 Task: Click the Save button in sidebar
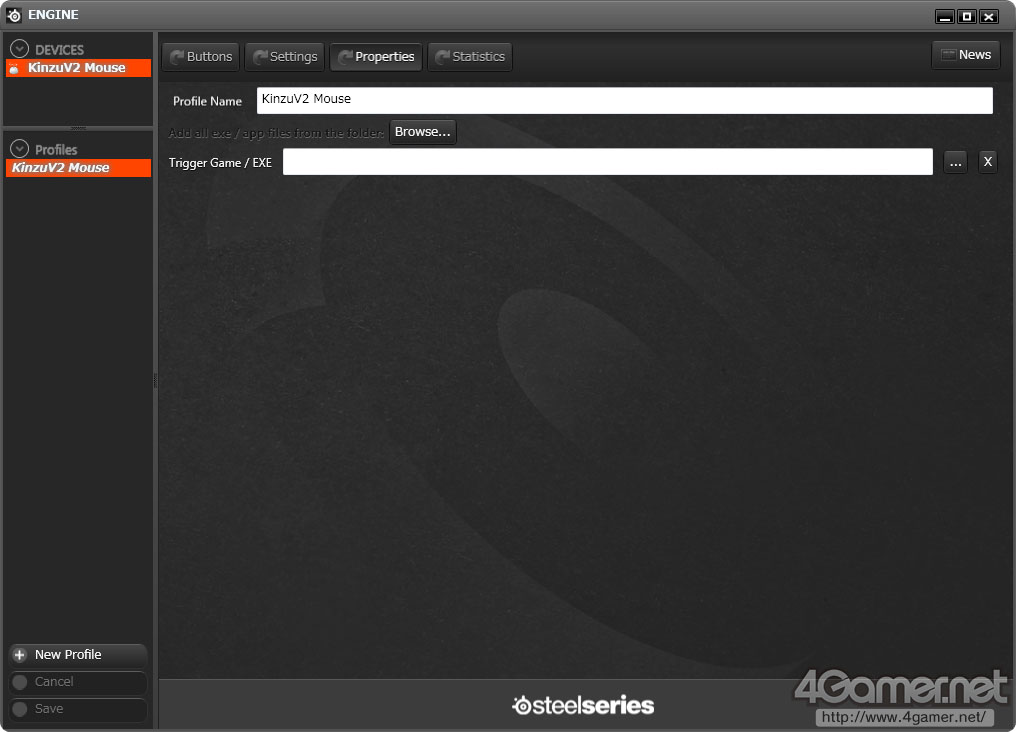click(x=78, y=709)
